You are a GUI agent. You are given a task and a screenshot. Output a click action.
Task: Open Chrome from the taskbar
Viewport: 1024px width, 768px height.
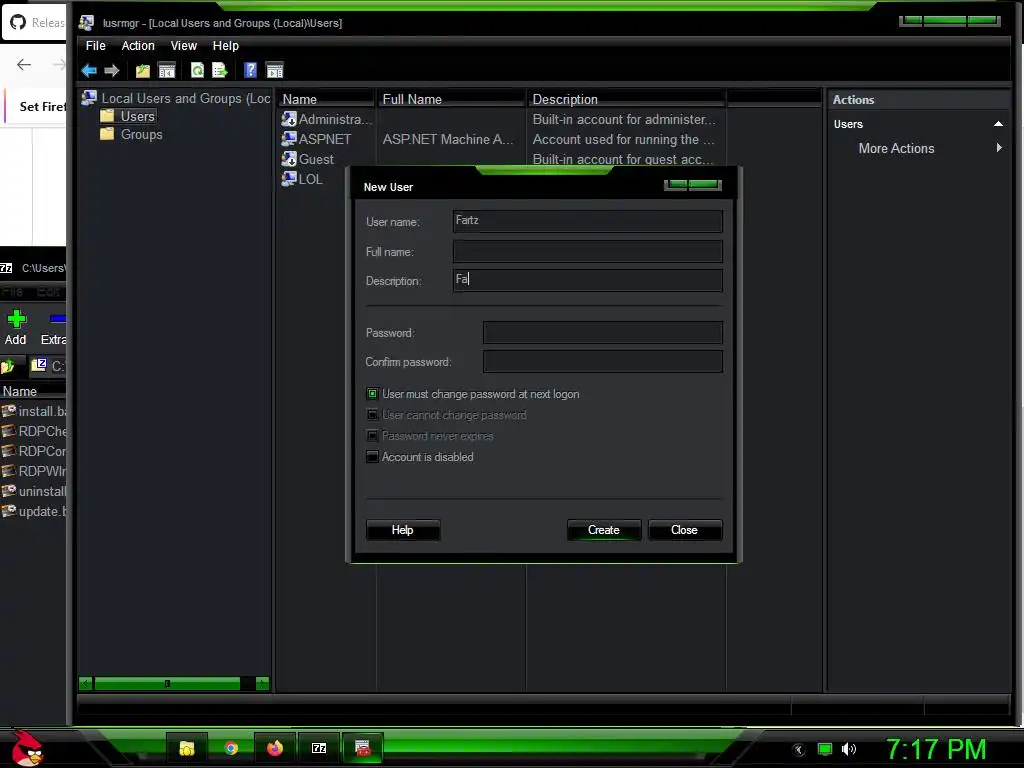(x=231, y=748)
